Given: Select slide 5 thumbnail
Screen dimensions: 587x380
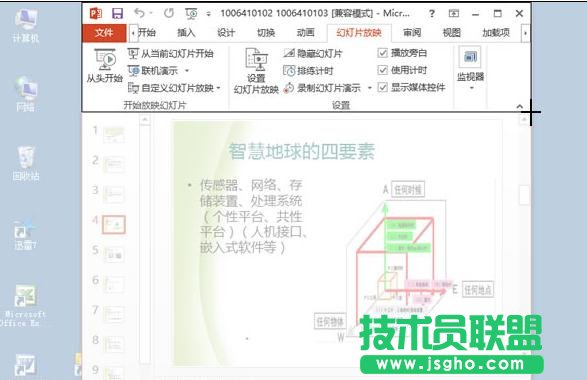Looking at the screenshot, I should (114, 255).
